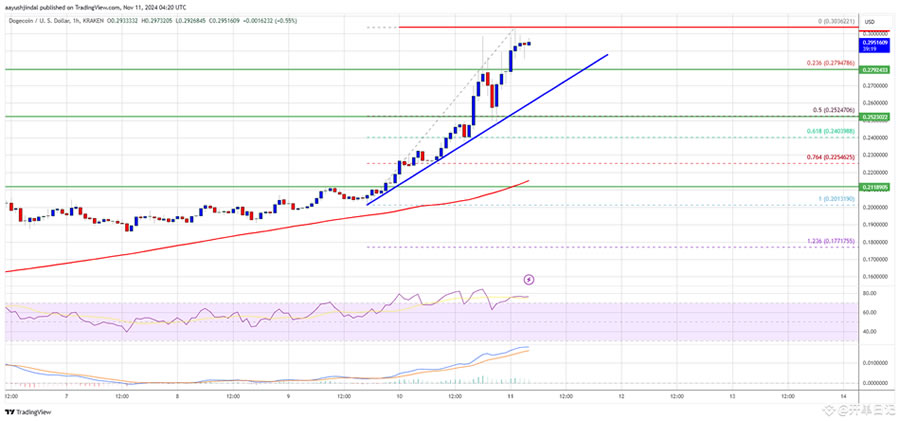Click the green 0.2523022 price level tag
Image resolution: width=900 pixels, height=421 pixels.
876,117
